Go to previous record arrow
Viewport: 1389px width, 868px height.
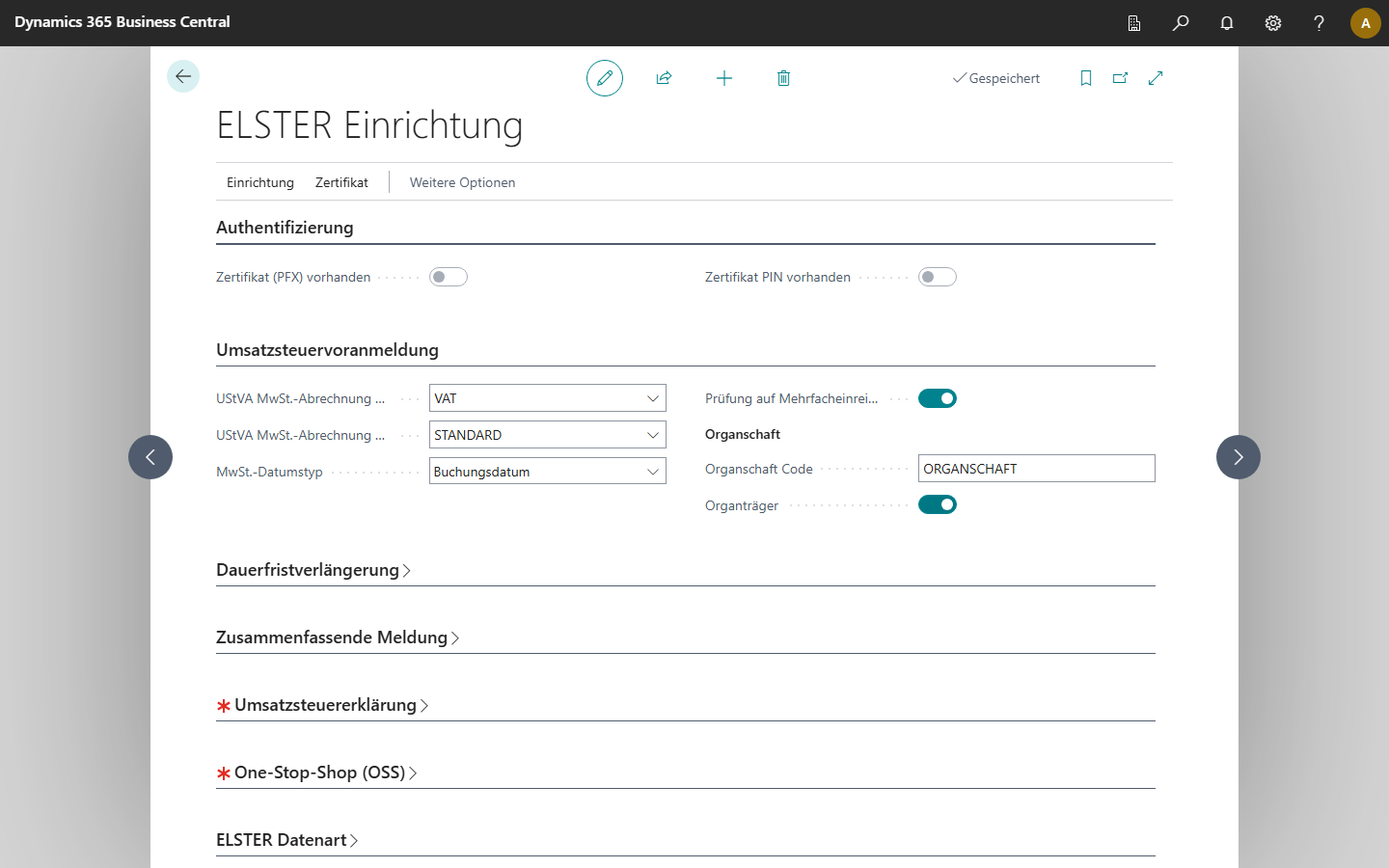[x=150, y=457]
